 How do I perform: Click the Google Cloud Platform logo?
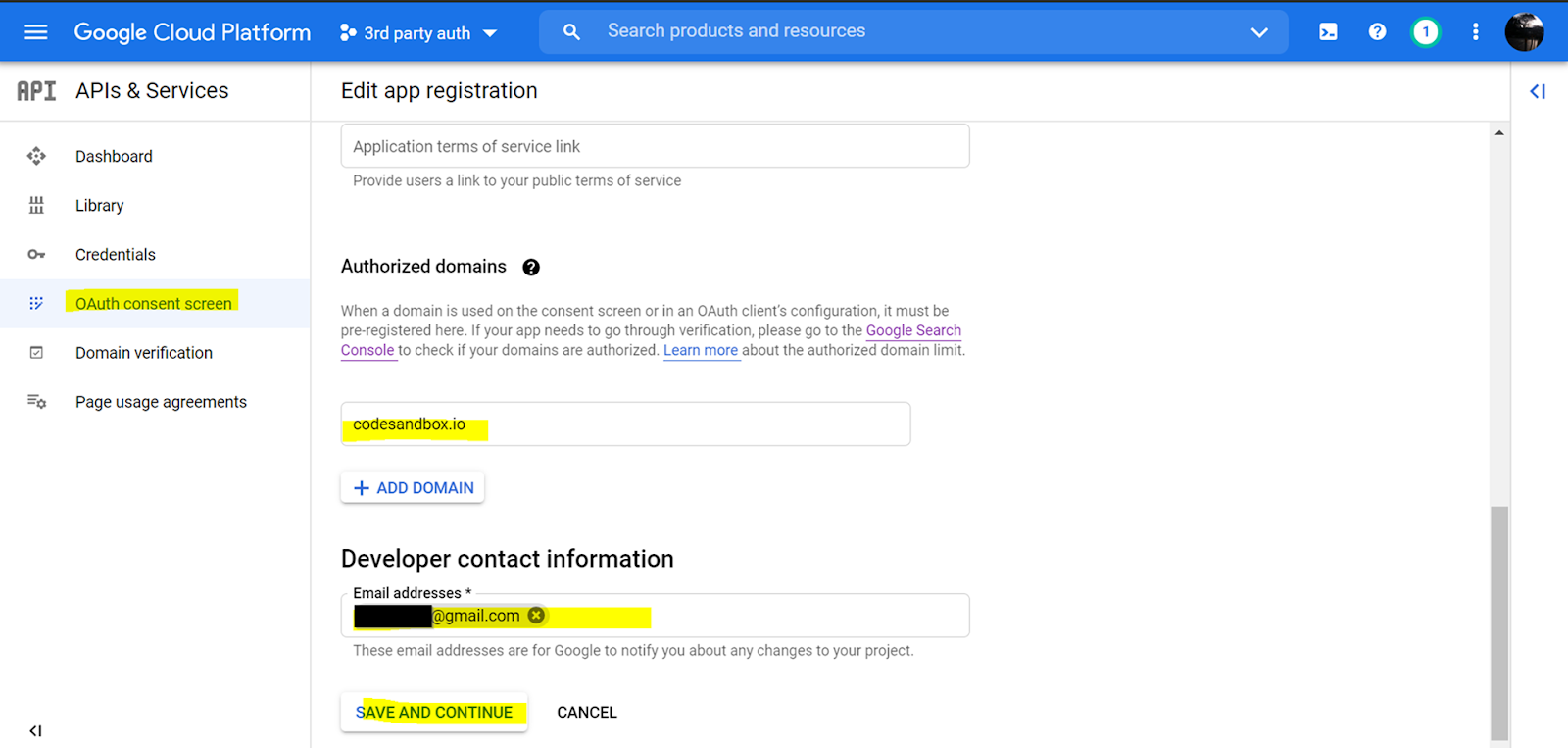[192, 32]
